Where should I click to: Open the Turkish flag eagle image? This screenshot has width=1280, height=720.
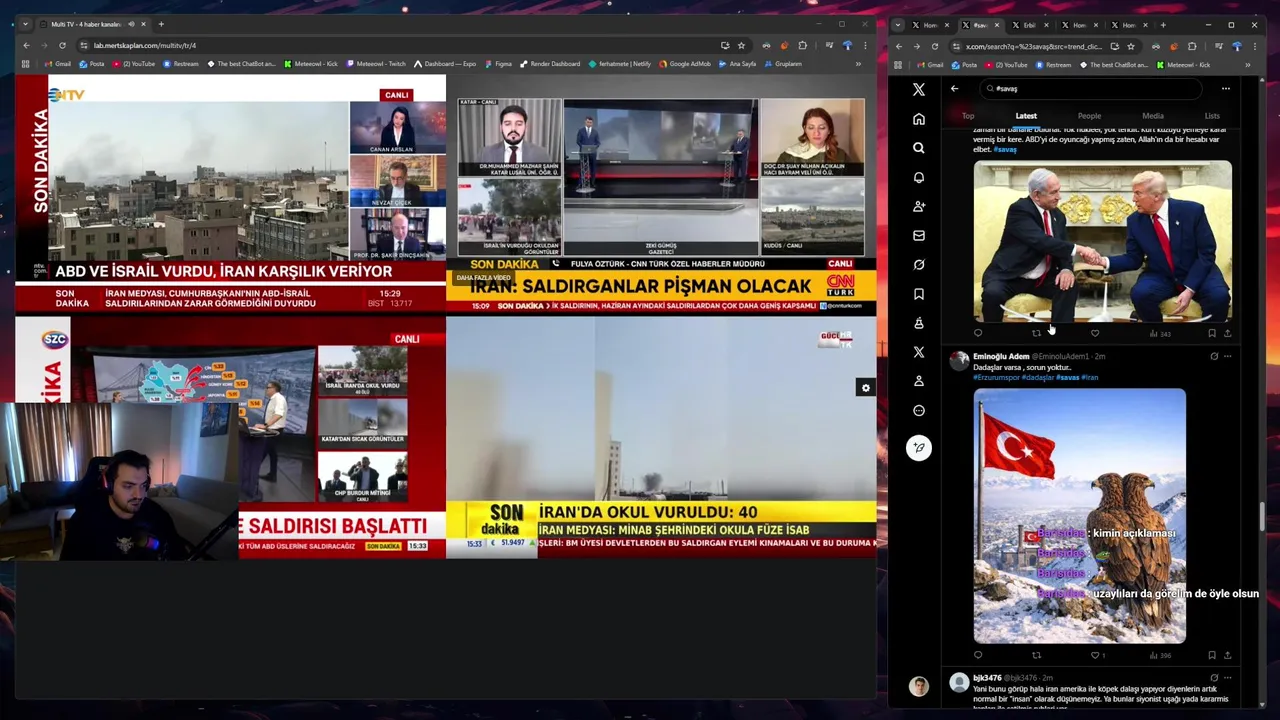point(1080,516)
